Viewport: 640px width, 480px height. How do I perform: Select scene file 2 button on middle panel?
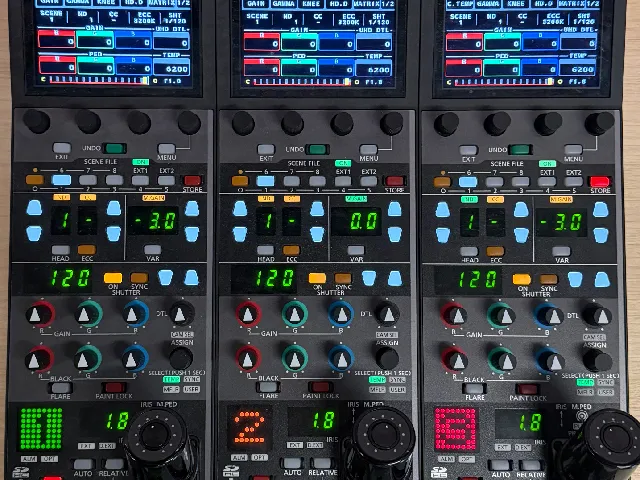point(291,181)
